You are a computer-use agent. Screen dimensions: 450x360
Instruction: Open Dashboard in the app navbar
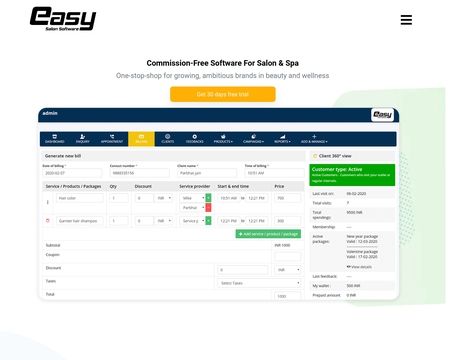[54, 139]
